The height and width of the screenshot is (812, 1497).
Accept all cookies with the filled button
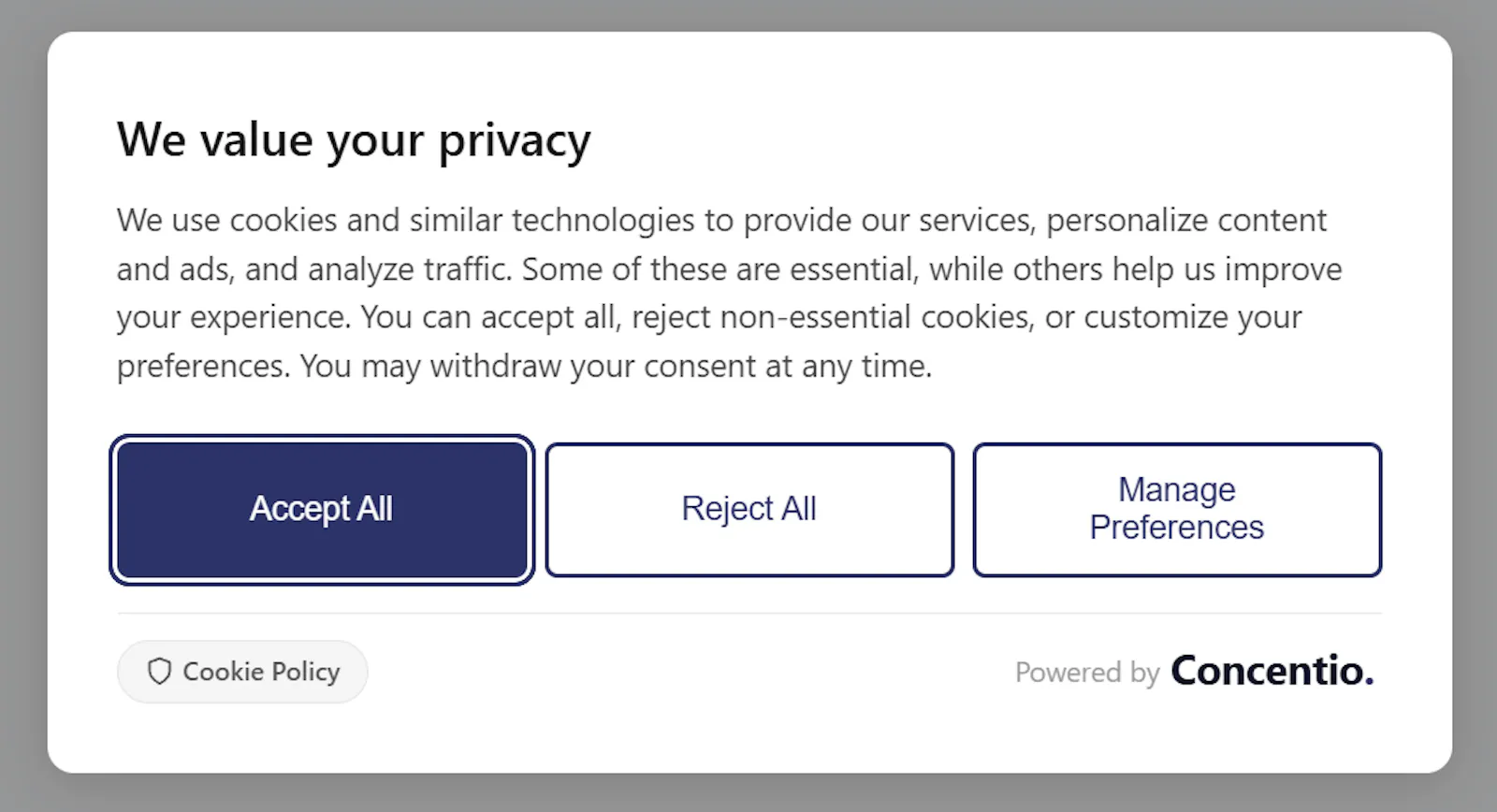[x=322, y=510]
